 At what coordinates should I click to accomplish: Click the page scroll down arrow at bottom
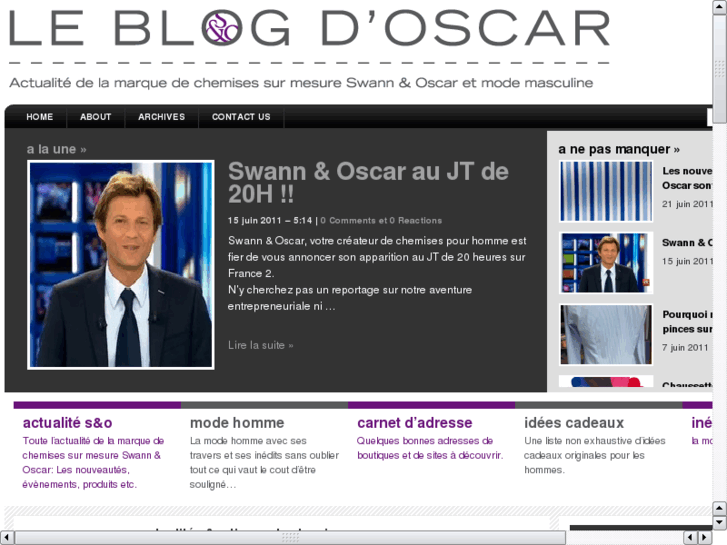coord(720,523)
